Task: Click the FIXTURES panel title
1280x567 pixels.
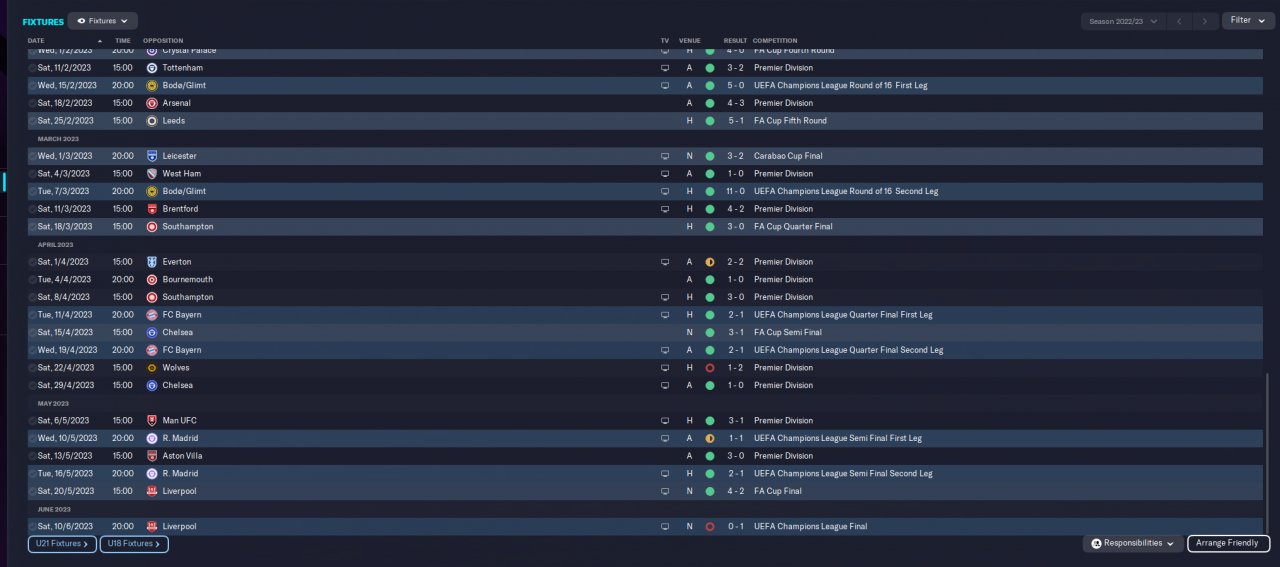Action: (43, 21)
